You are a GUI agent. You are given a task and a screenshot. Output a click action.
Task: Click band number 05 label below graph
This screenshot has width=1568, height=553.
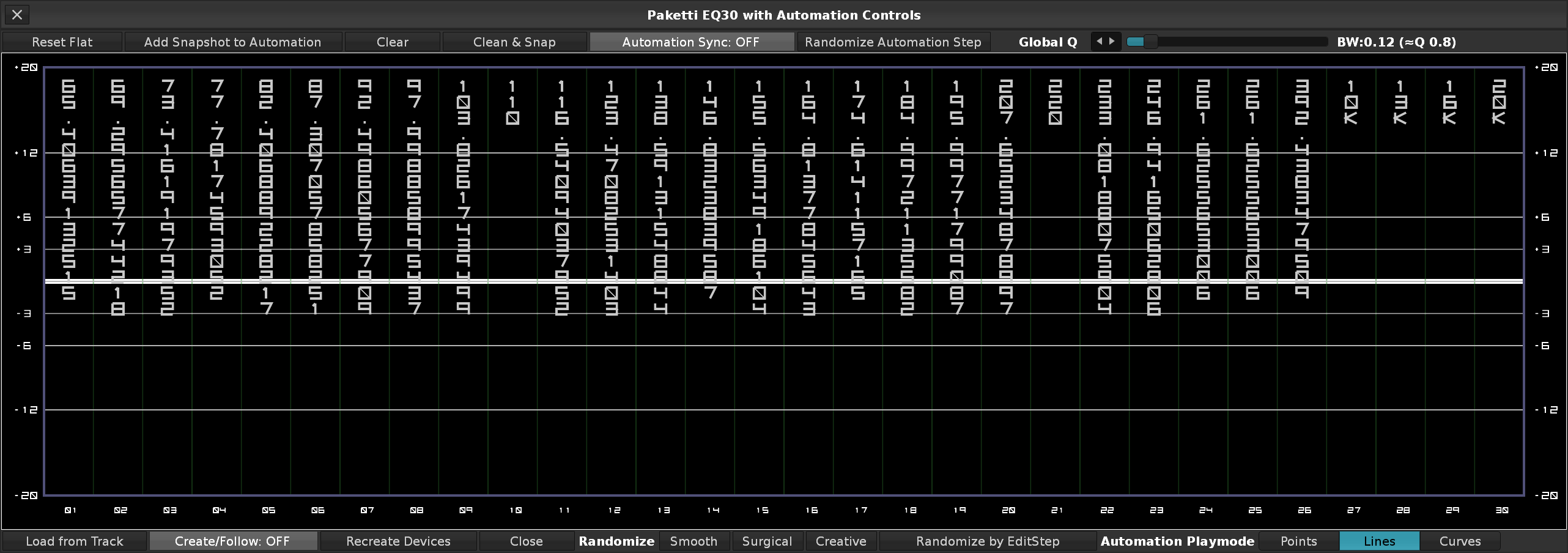(268, 510)
